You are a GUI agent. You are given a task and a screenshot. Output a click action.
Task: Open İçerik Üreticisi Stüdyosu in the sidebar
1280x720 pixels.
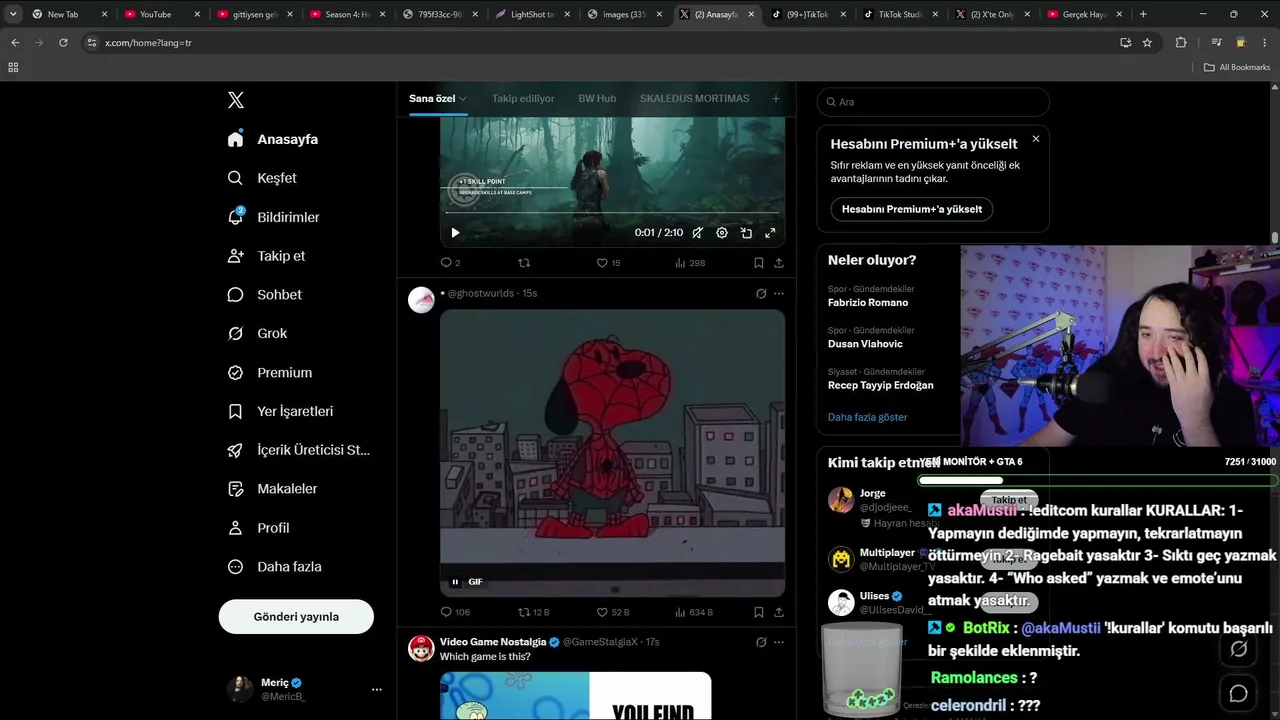point(299,450)
